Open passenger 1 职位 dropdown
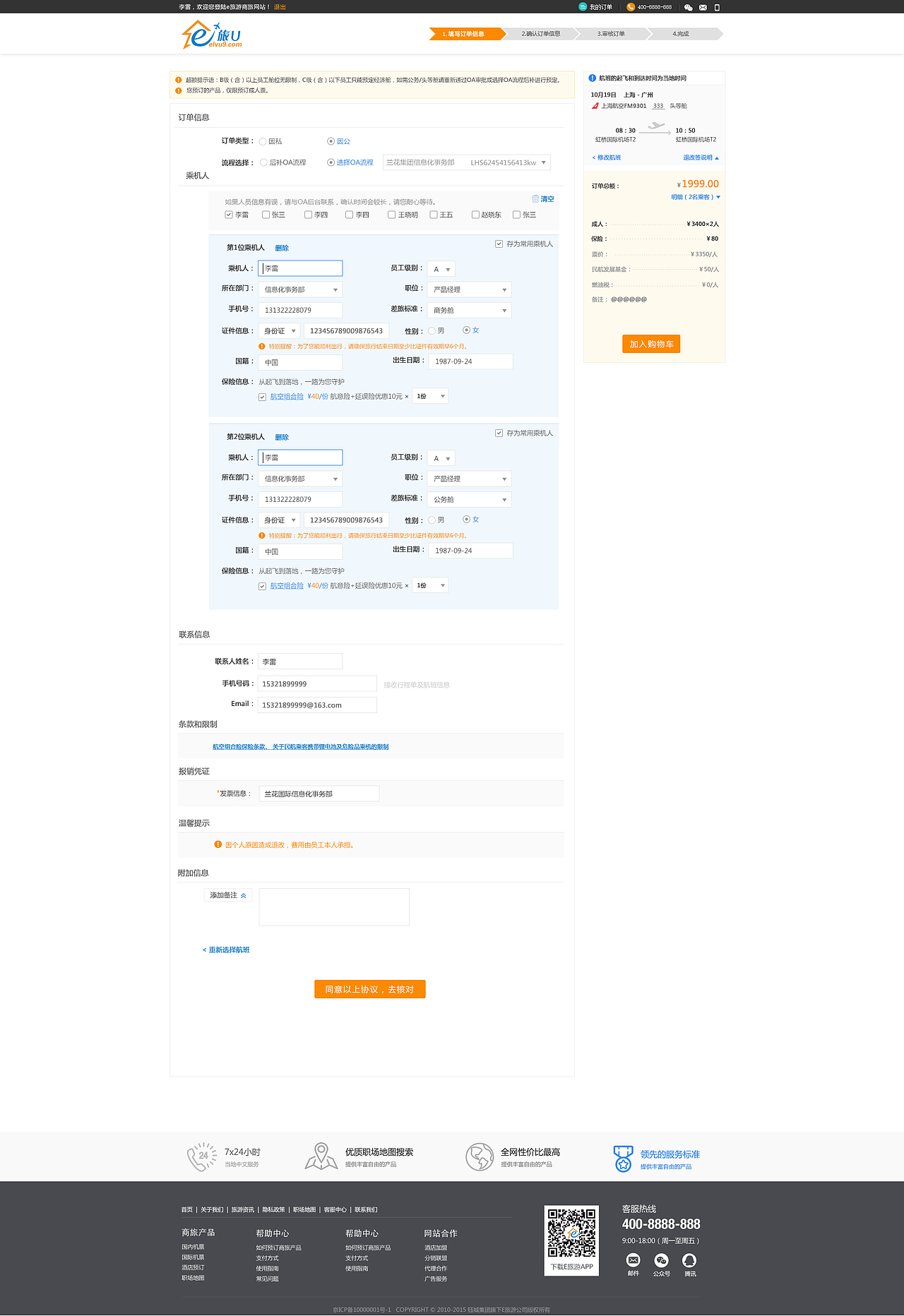 click(469, 289)
